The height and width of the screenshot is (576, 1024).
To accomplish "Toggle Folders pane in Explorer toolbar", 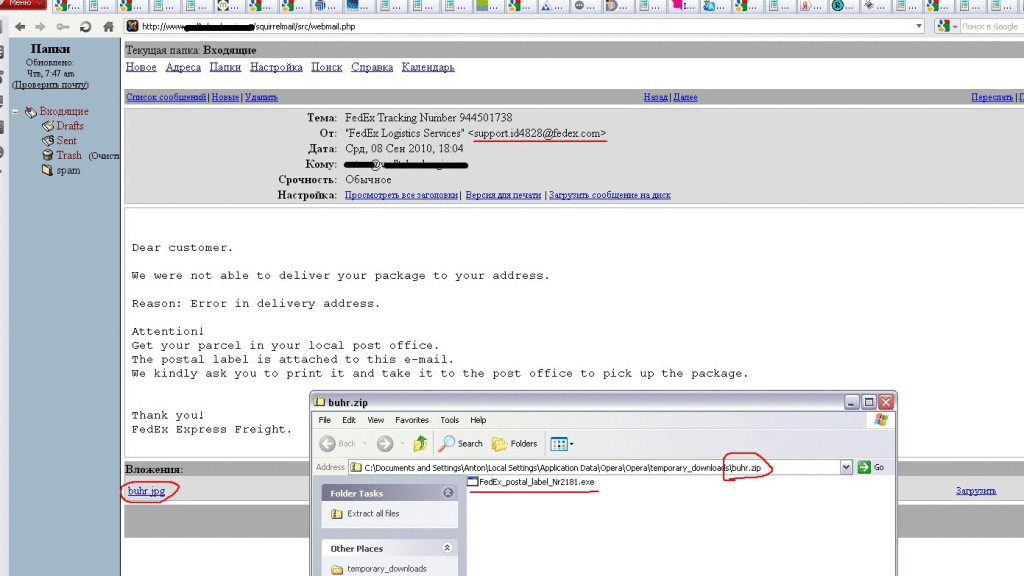I will (x=515, y=444).
